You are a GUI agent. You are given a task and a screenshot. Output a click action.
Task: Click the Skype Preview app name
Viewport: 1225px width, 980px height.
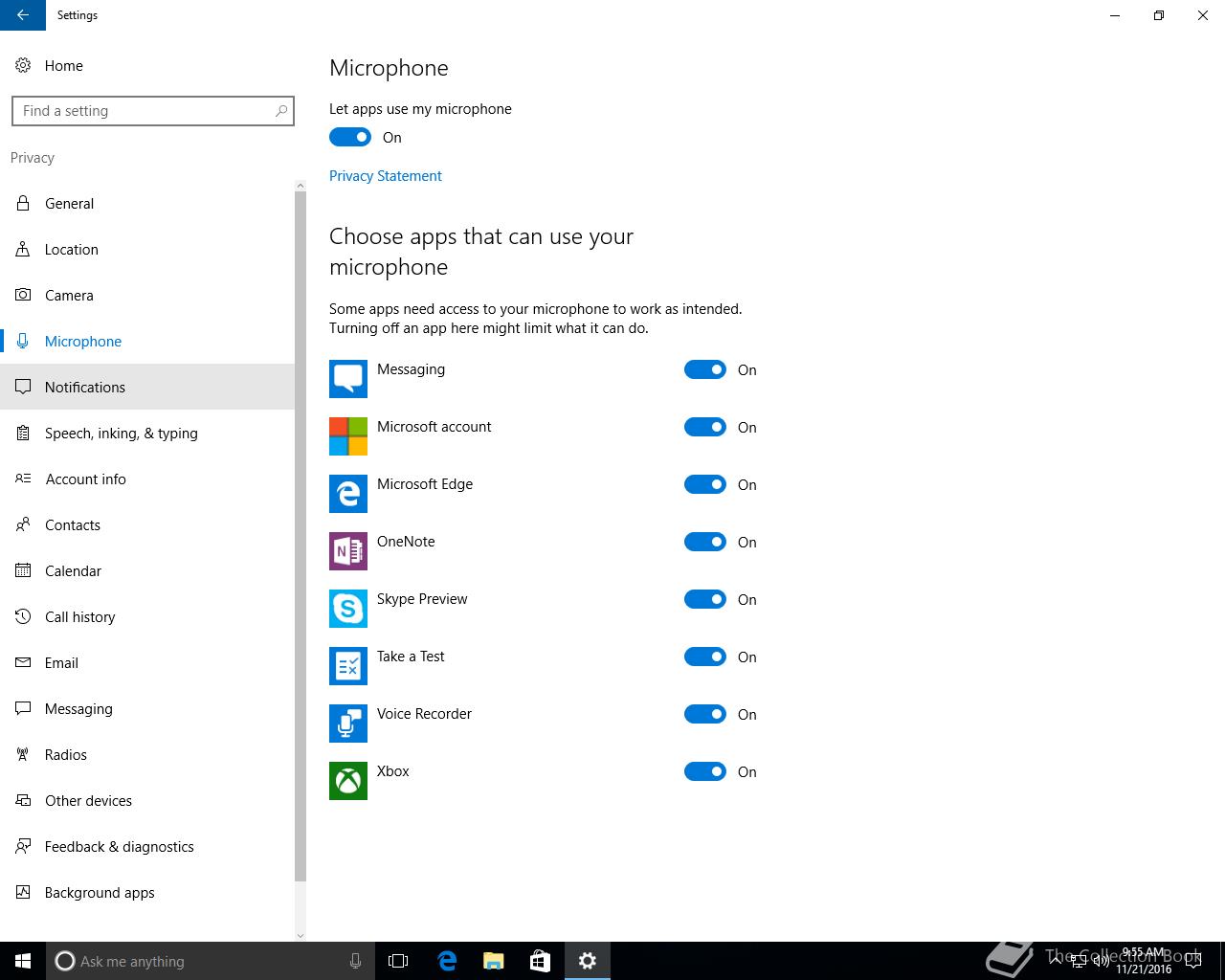(x=422, y=599)
